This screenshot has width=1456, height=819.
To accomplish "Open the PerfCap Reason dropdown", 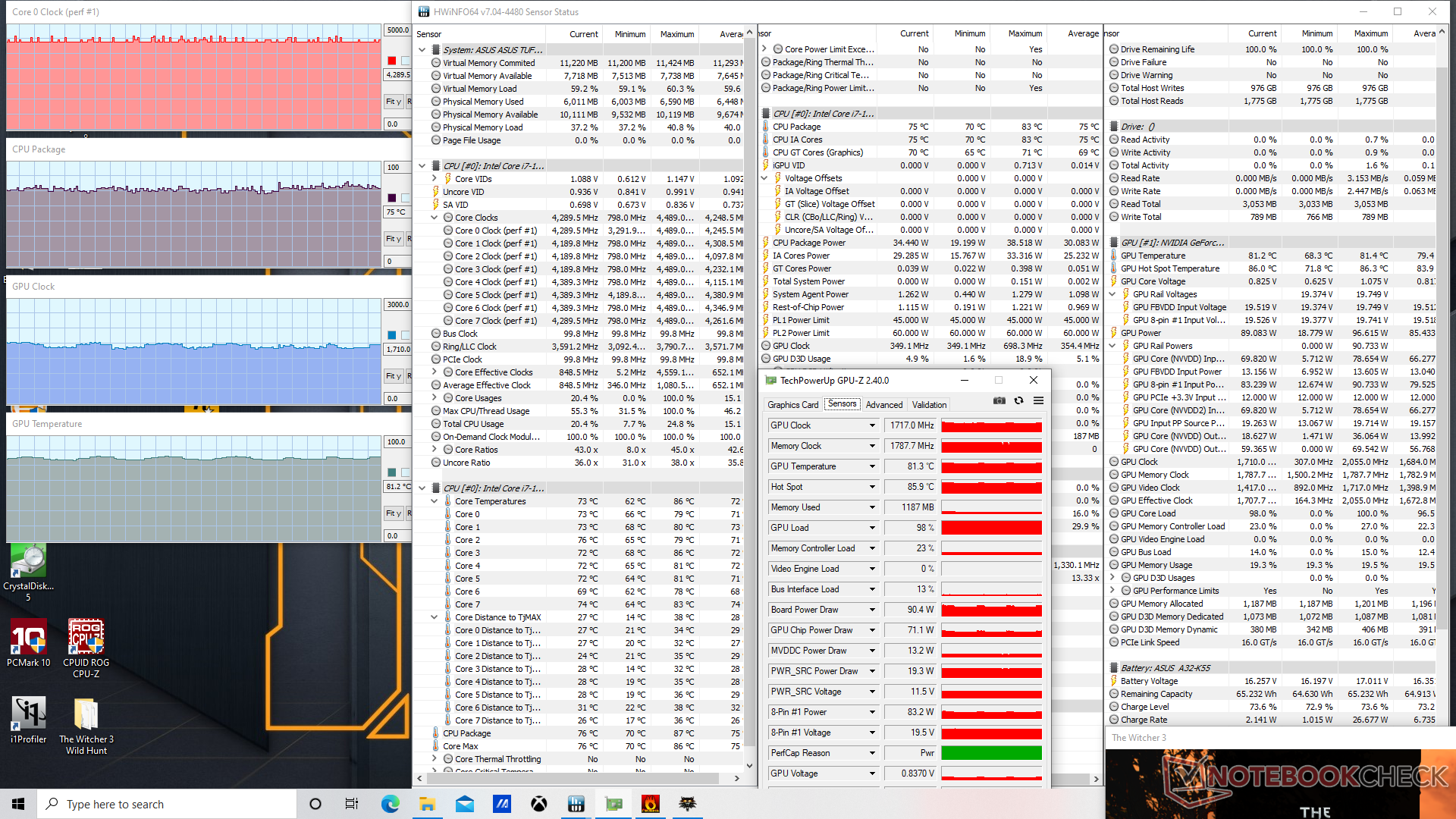I will pos(872,753).
